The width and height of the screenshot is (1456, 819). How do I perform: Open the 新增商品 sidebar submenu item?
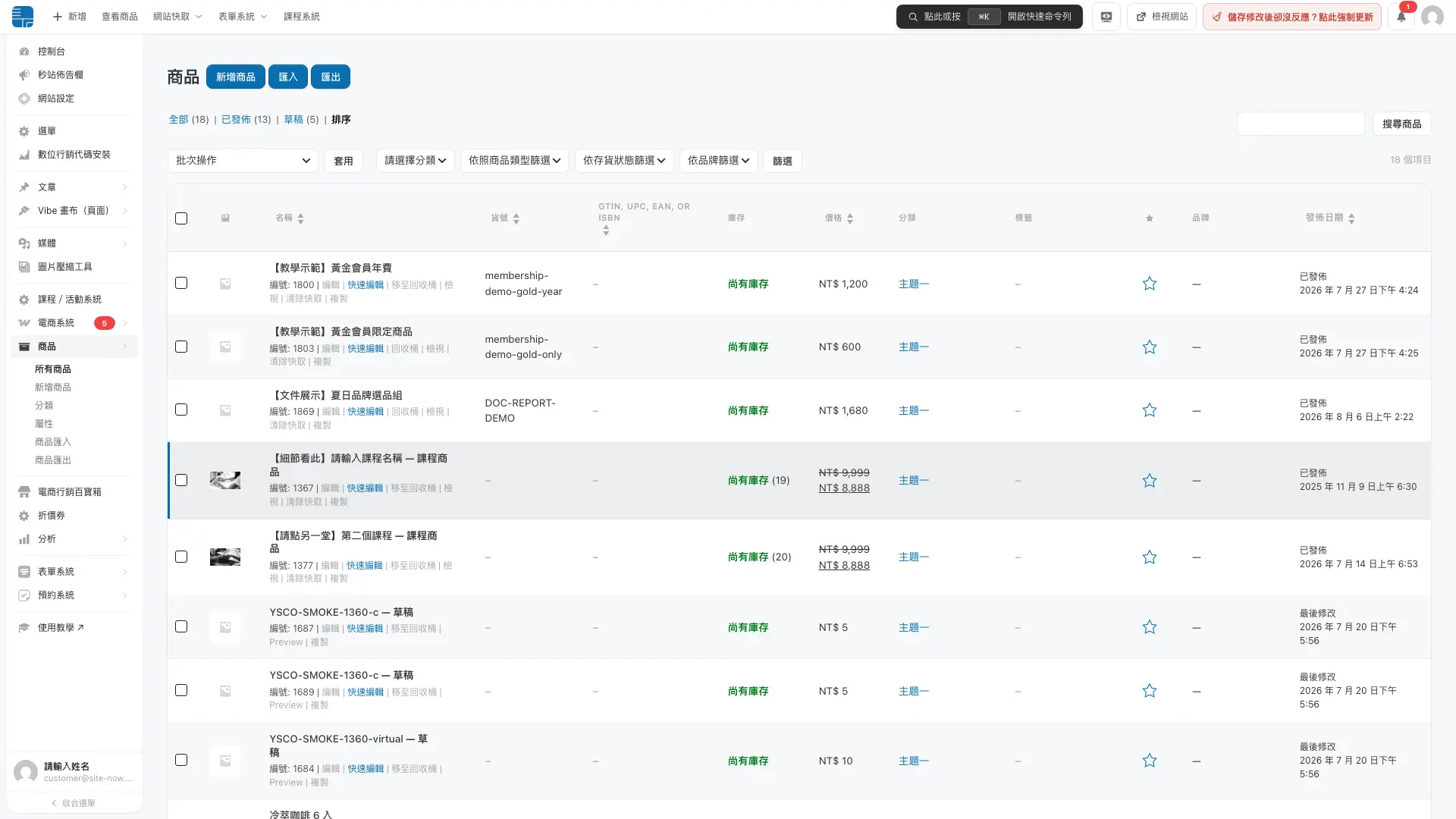point(53,388)
